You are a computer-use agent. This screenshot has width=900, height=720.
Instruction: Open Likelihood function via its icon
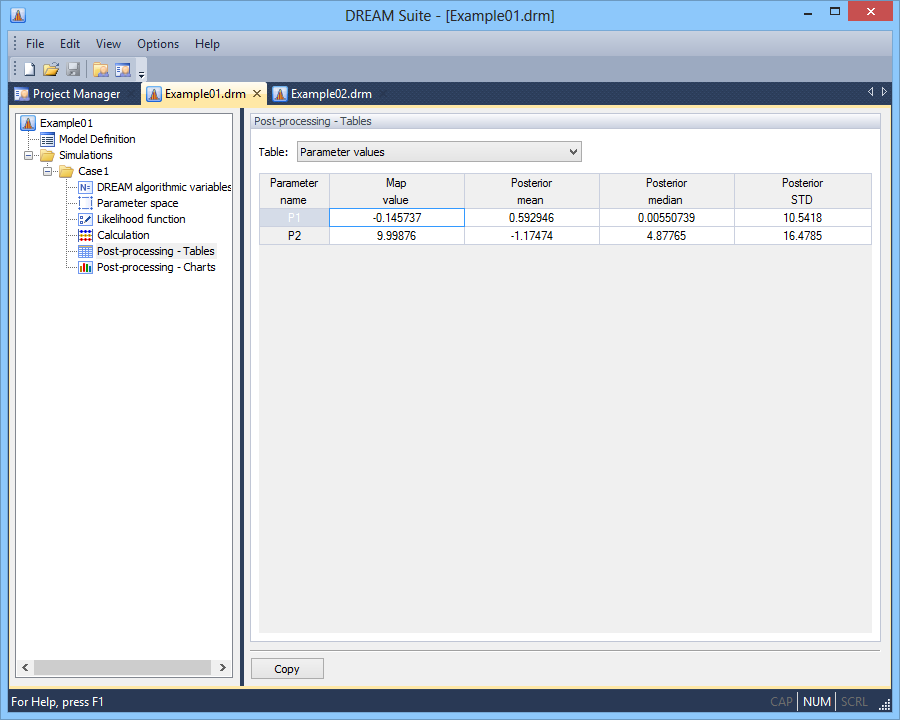(x=85, y=219)
